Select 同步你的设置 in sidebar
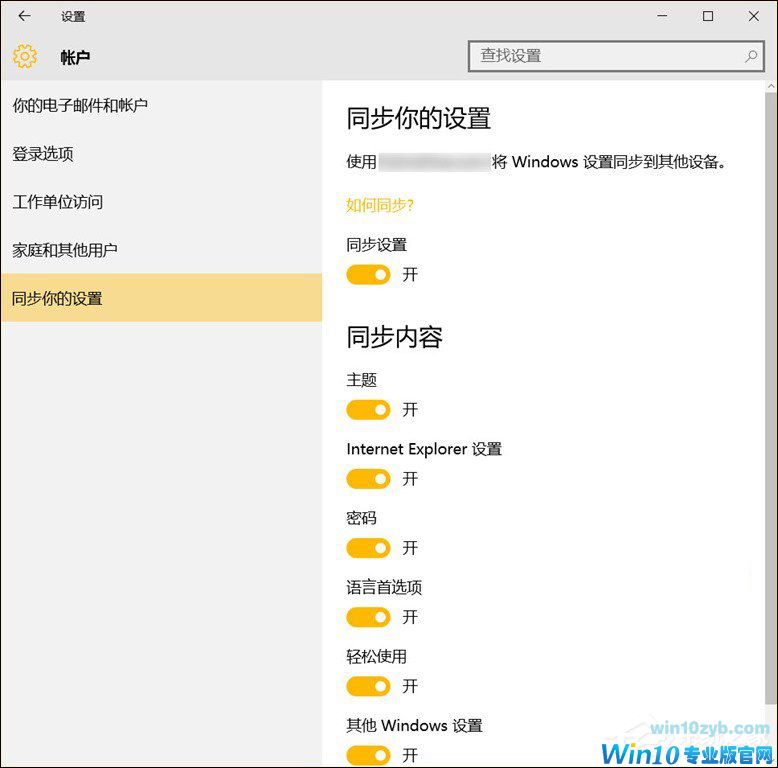Image resolution: width=778 pixels, height=768 pixels. coord(161,298)
